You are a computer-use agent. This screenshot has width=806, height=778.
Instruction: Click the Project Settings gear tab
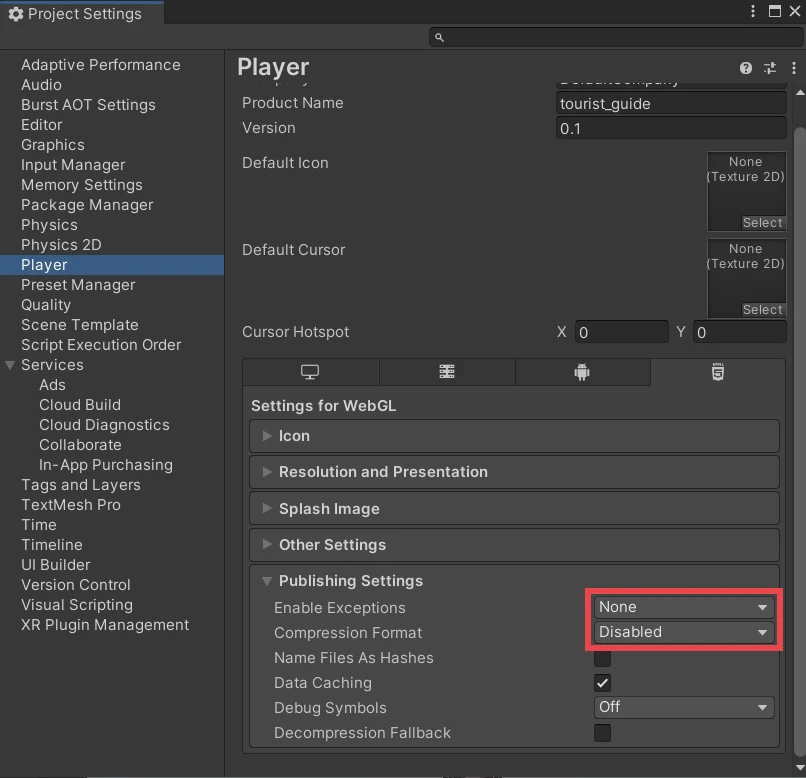[x=82, y=13]
